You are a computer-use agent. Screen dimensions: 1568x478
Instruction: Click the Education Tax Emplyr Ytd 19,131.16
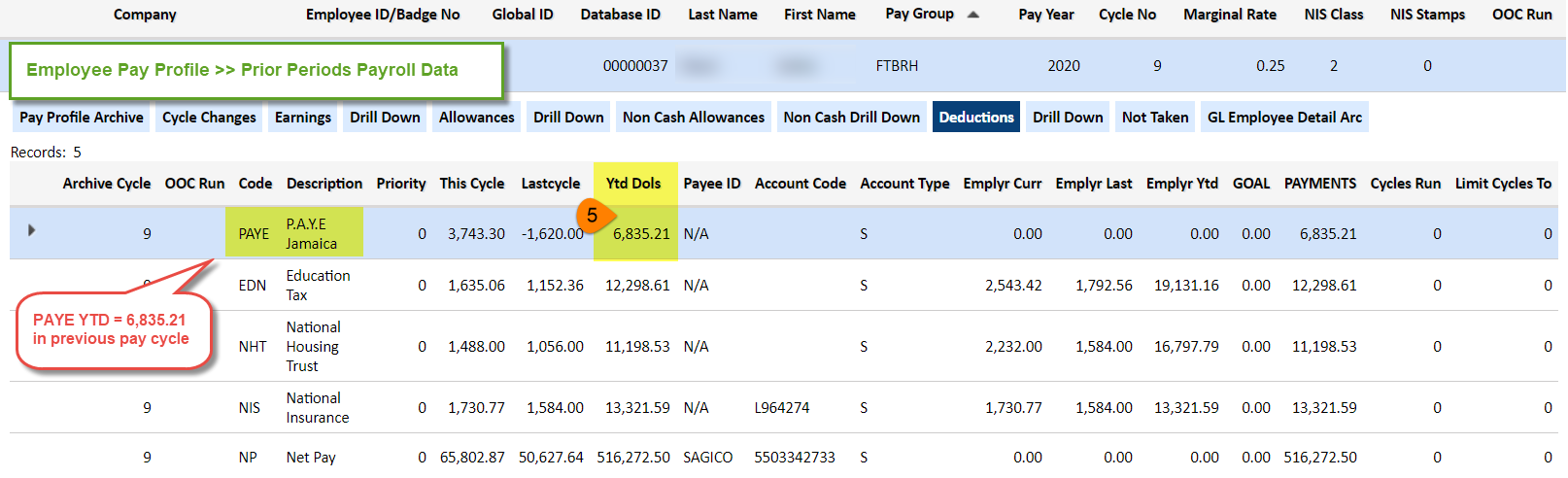pyautogui.click(x=1186, y=286)
